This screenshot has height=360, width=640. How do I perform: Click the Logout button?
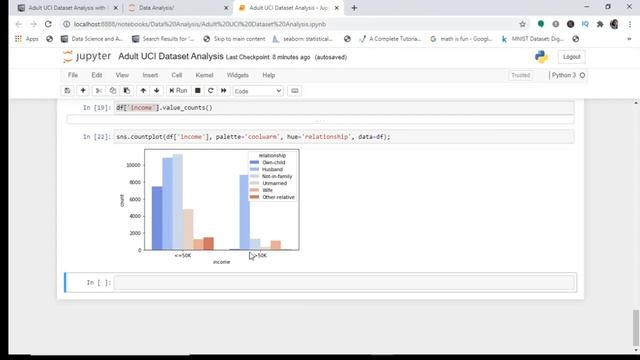[571, 57]
